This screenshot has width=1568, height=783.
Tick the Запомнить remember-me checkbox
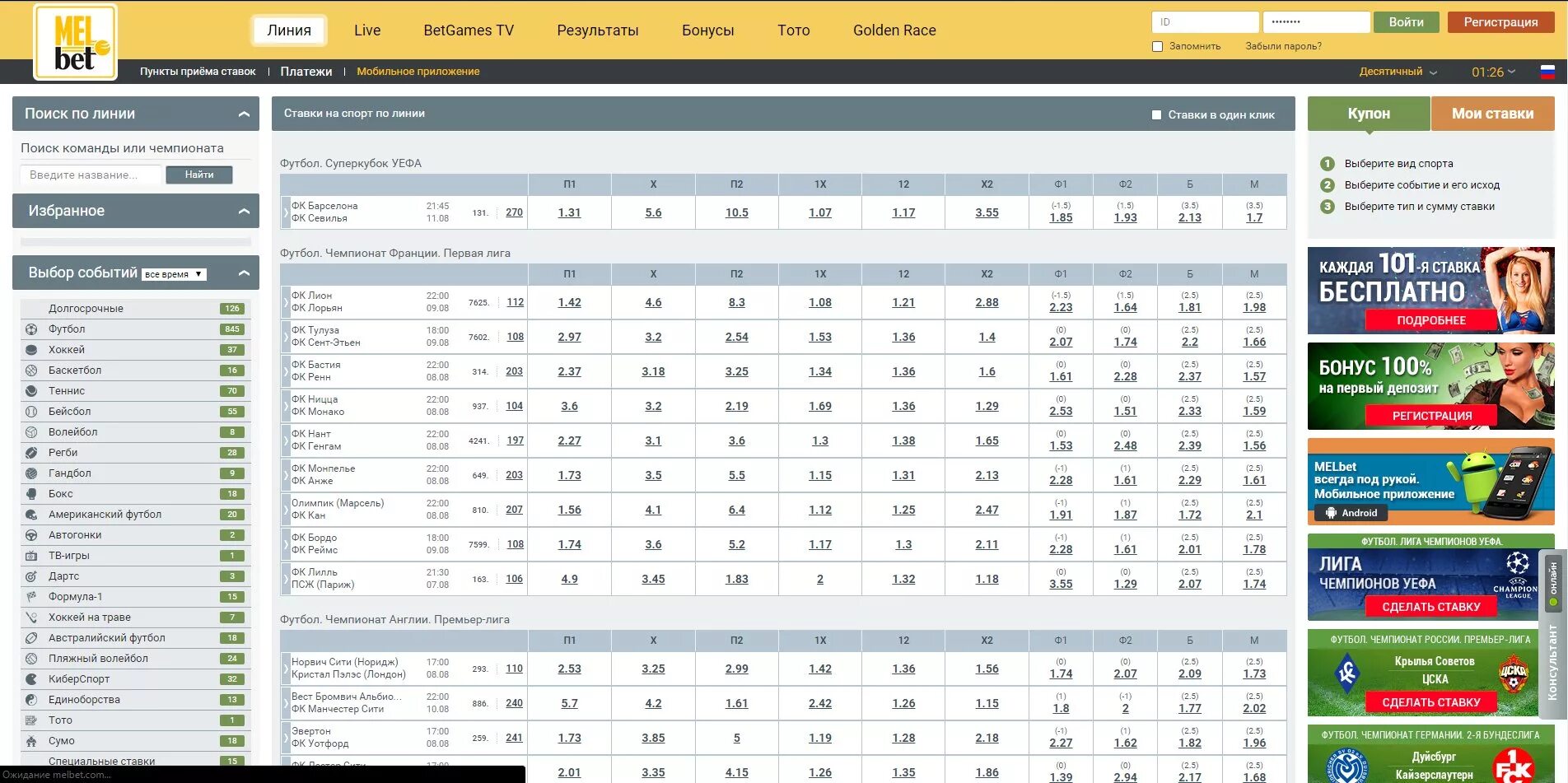click(1157, 47)
